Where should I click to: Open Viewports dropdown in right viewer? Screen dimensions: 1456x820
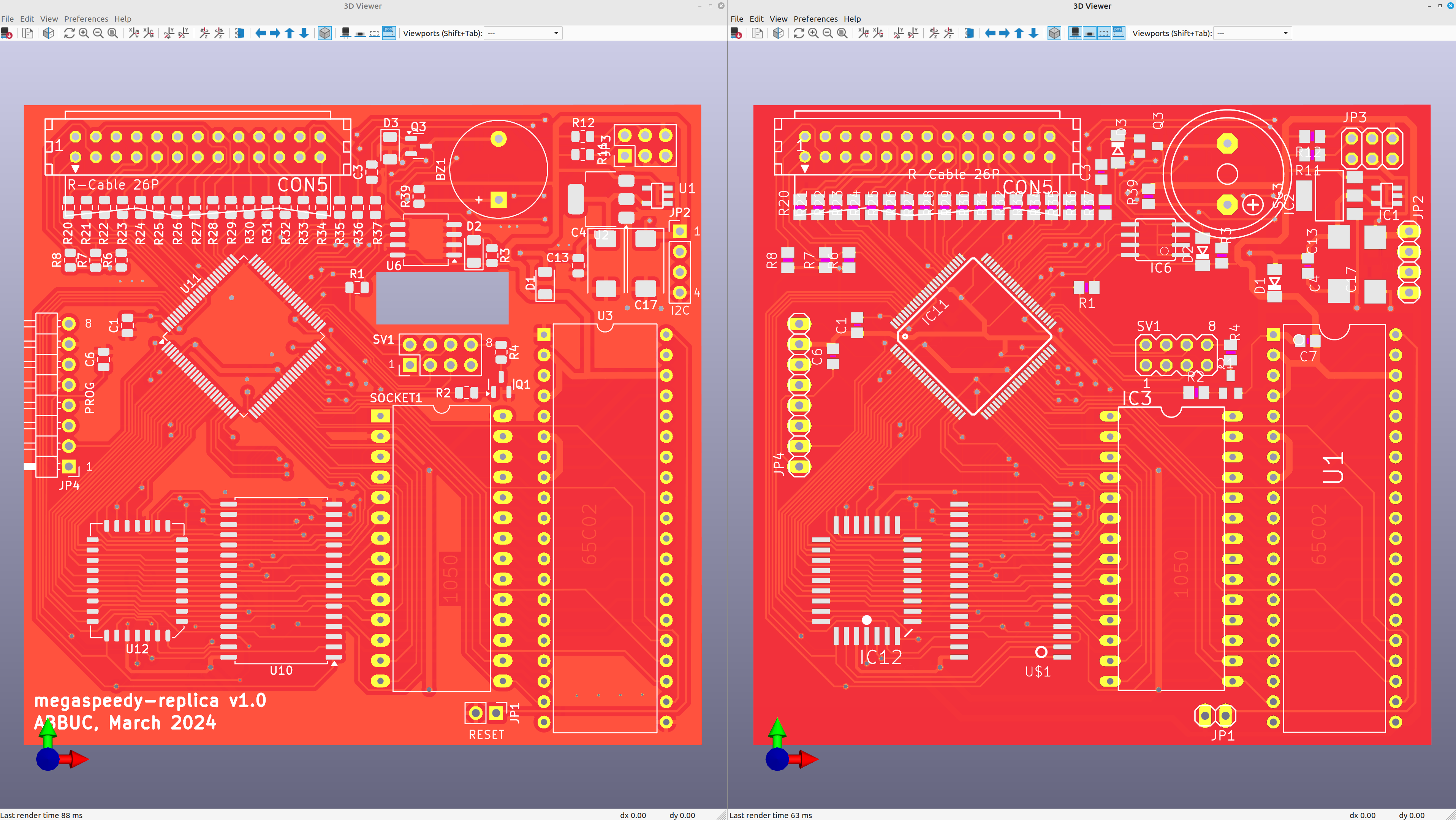pyautogui.click(x=1252, y=33)
